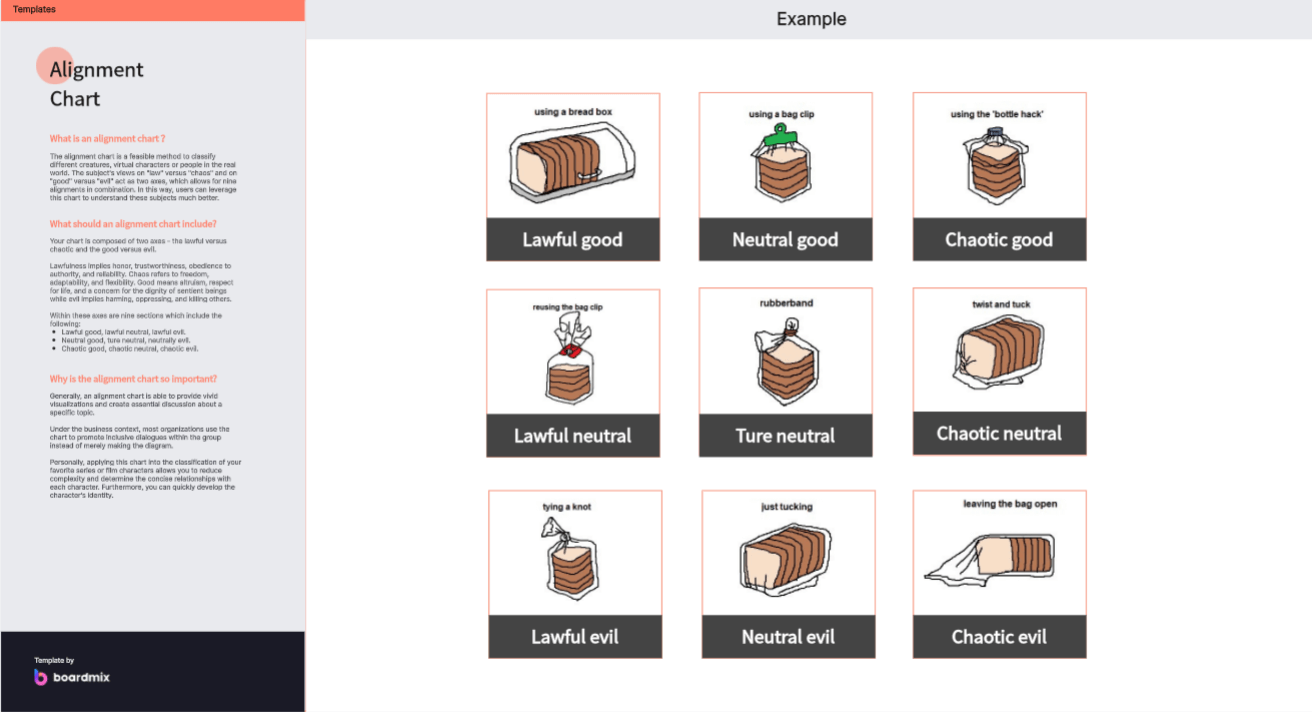Select the Neutral good label
The width and height of the screenshot is (1312, 712).
(785, 240)
